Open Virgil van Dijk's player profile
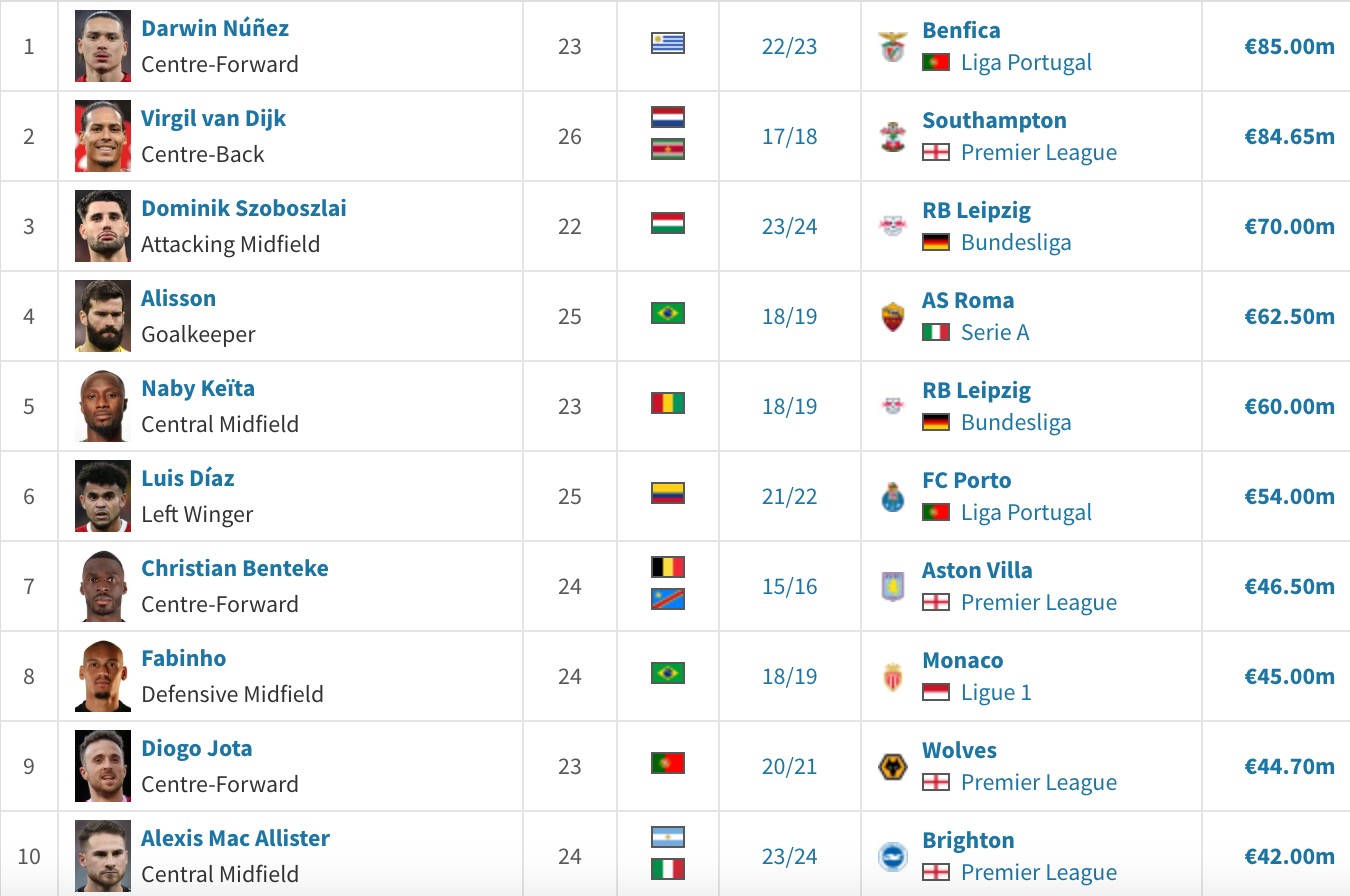The image size is (1350, 896). (x=214, y=118)
